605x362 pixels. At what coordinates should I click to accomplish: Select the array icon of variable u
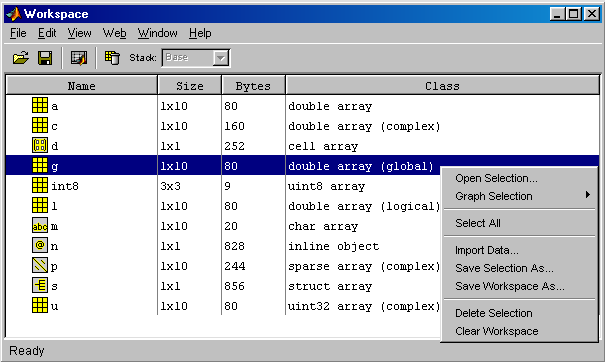tap(40, 305)
